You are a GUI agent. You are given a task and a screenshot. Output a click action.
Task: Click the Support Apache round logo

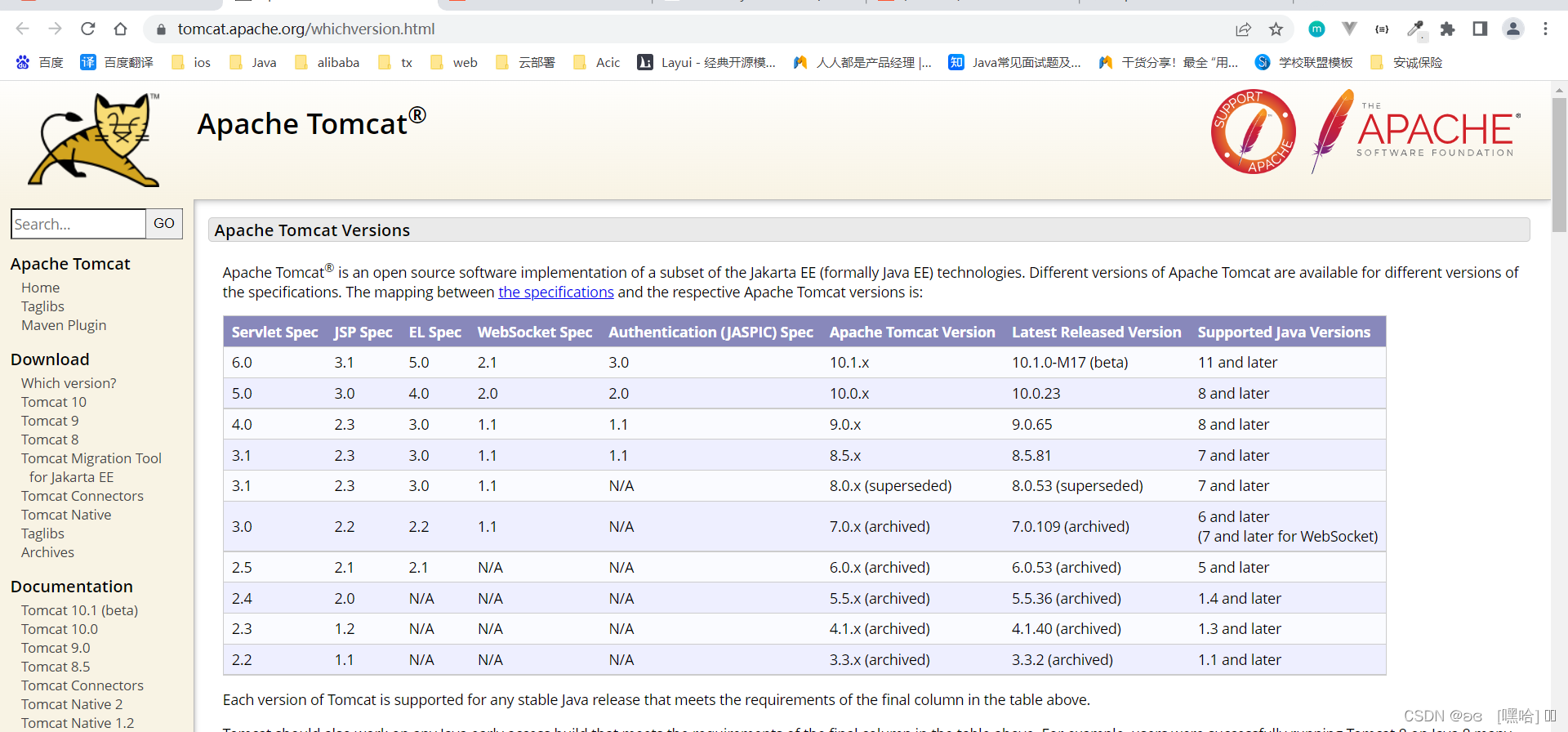[x=1254, y=132]
